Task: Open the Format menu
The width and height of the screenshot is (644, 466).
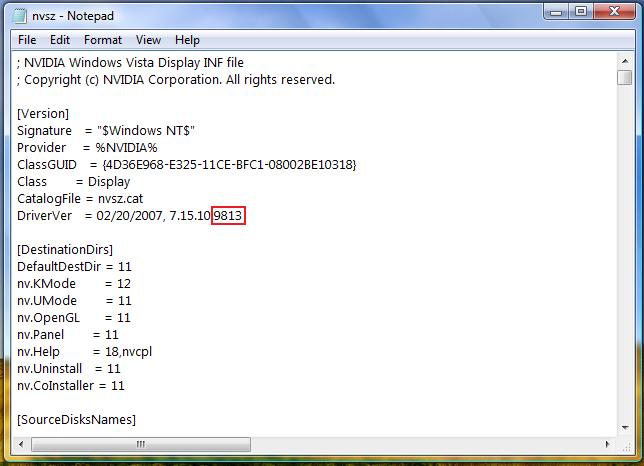Action: point(103,40)
